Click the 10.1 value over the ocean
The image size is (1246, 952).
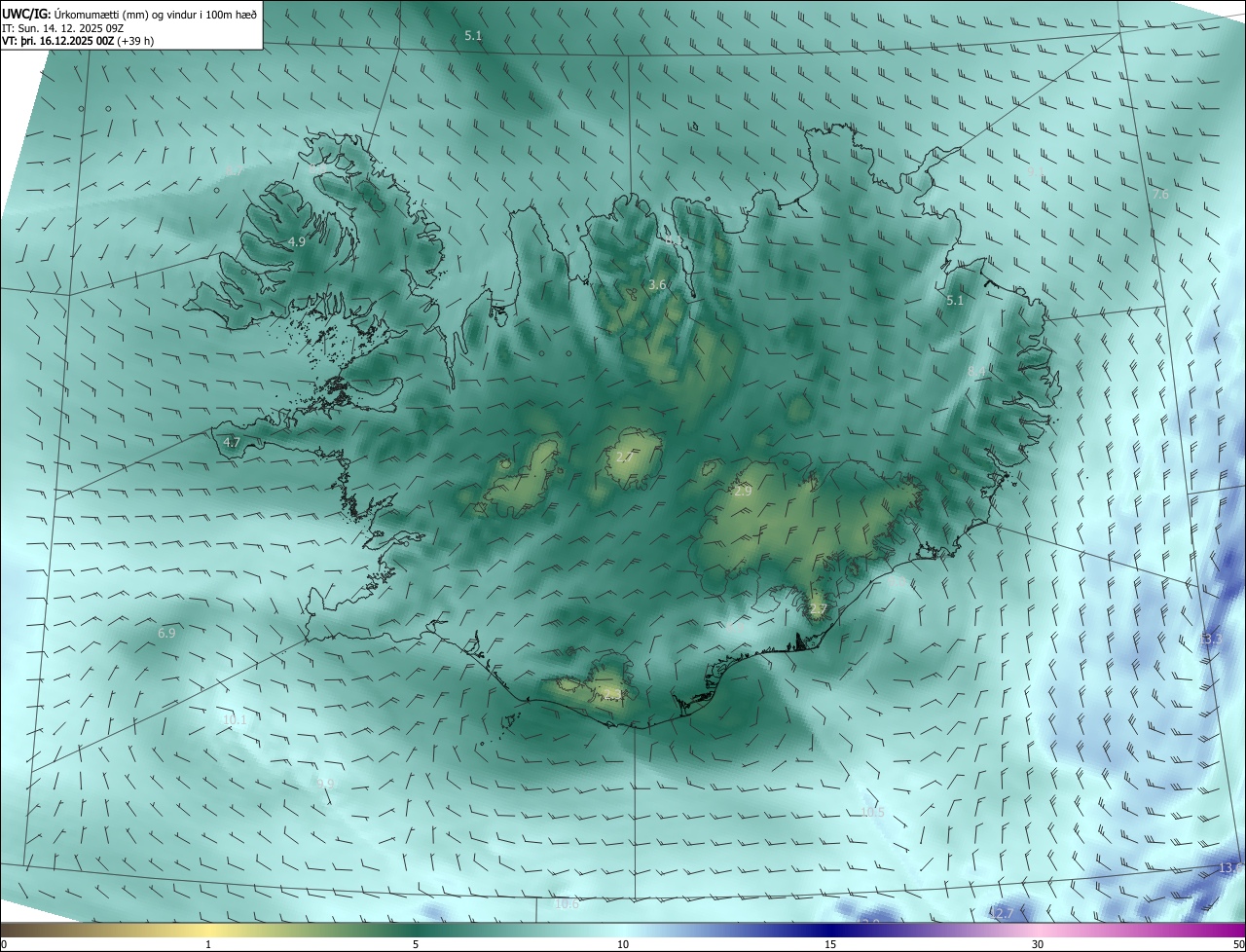(235, 720)
